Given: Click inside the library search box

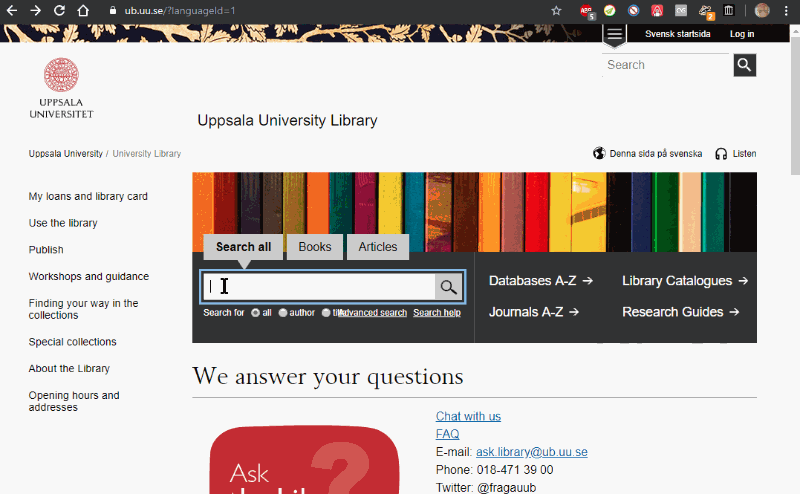Looking at the screenshot, I should pyautogui.click(x=319, y=287).
